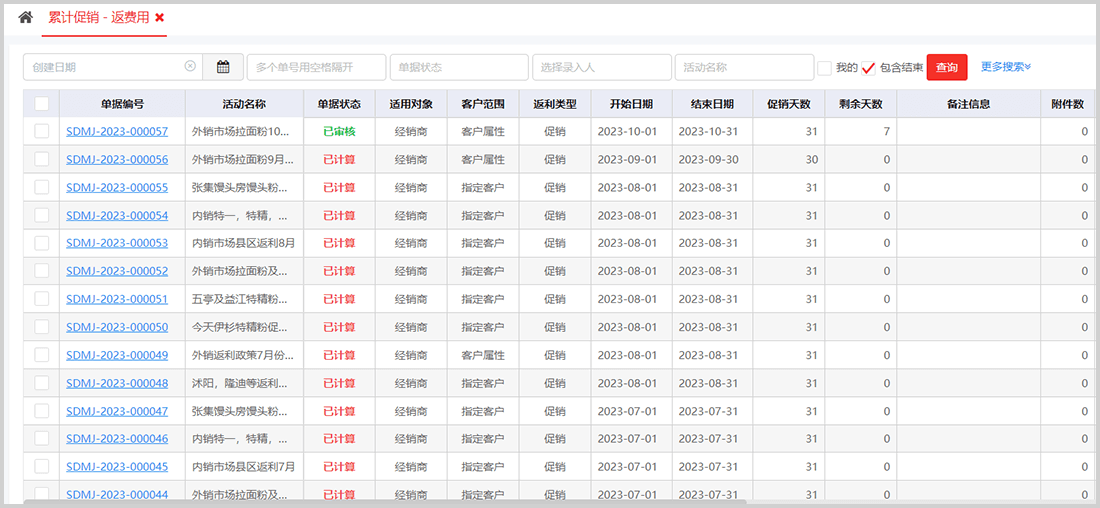Expand 更多搜索 advanced search options
The width and height of the screenshot is (1100, 508).
coord(1005,67)
